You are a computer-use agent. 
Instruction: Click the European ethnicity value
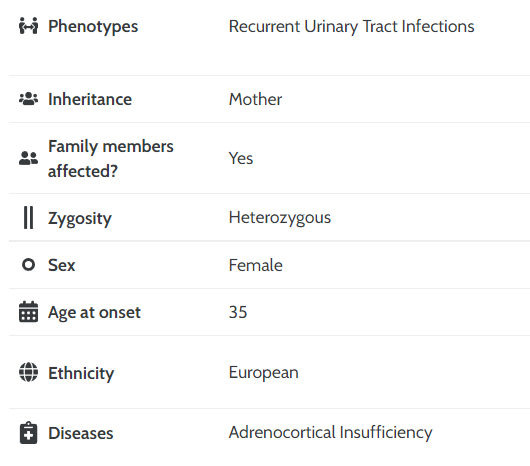click(264, 373)
